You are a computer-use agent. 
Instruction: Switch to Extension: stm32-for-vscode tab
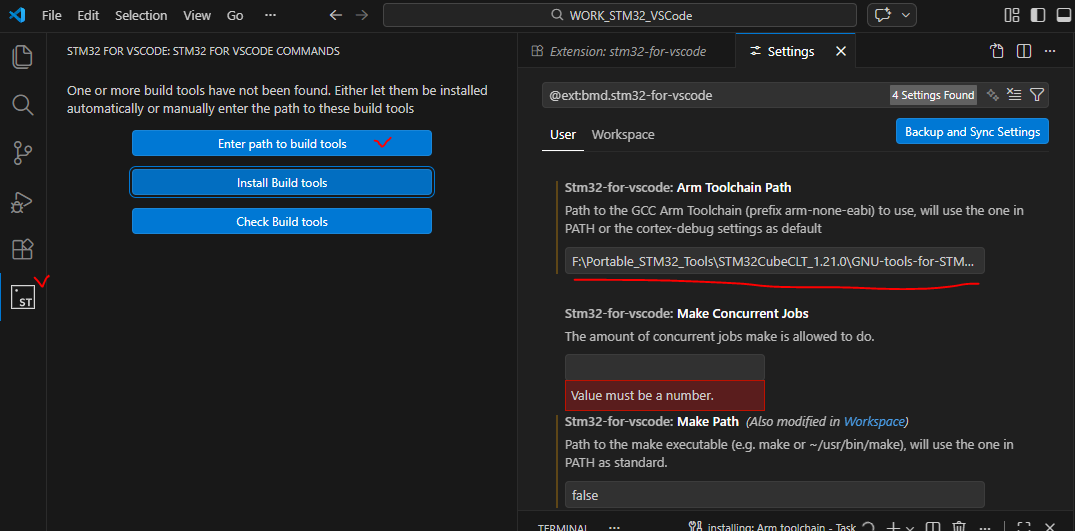618,51
